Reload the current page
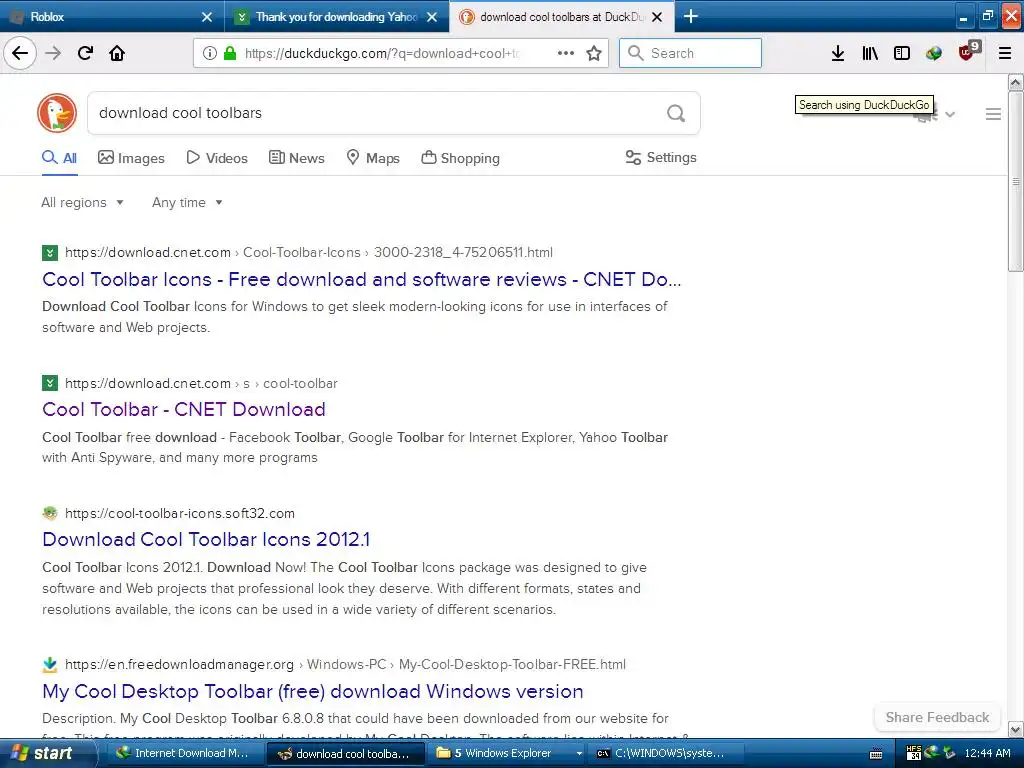 [x=85, y=53]
